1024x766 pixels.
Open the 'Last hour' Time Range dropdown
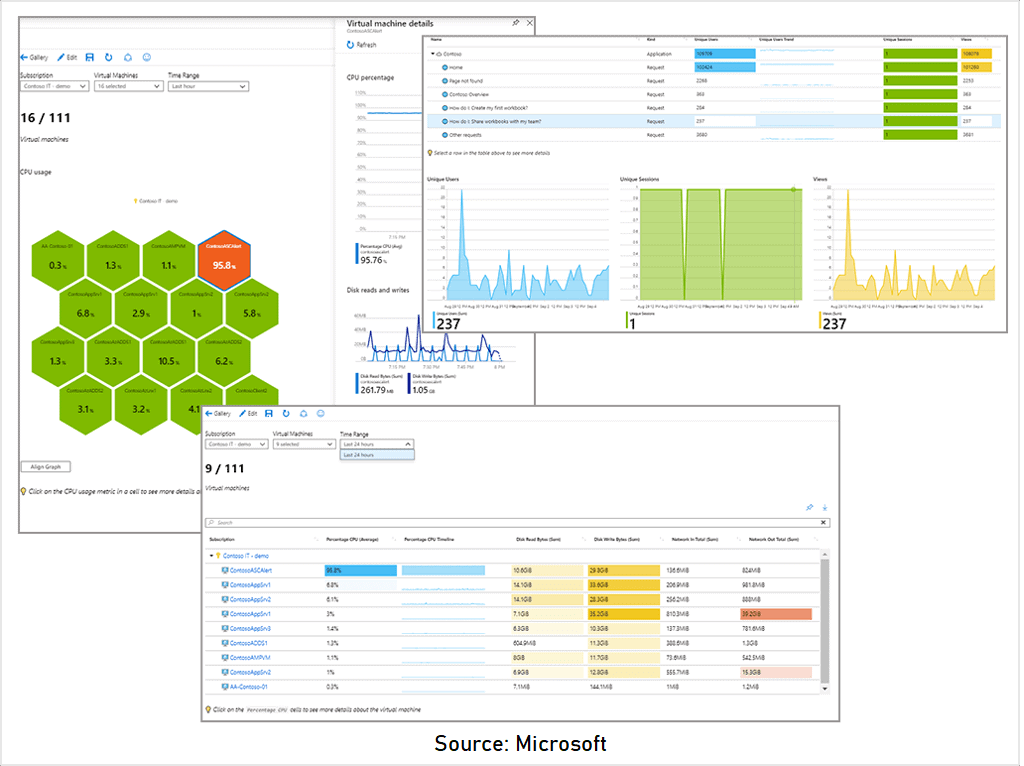click(208, 86)
